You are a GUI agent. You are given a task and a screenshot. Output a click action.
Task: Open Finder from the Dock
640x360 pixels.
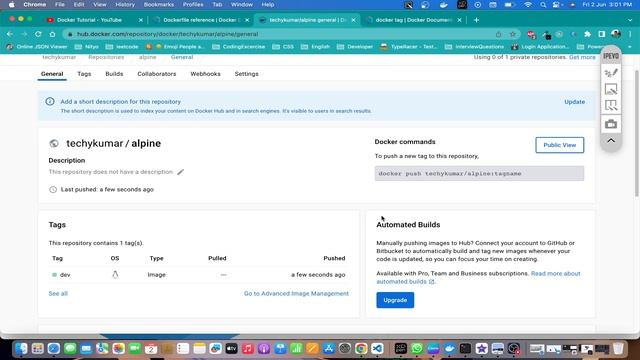pyautogui.click(x=21, y=349)
